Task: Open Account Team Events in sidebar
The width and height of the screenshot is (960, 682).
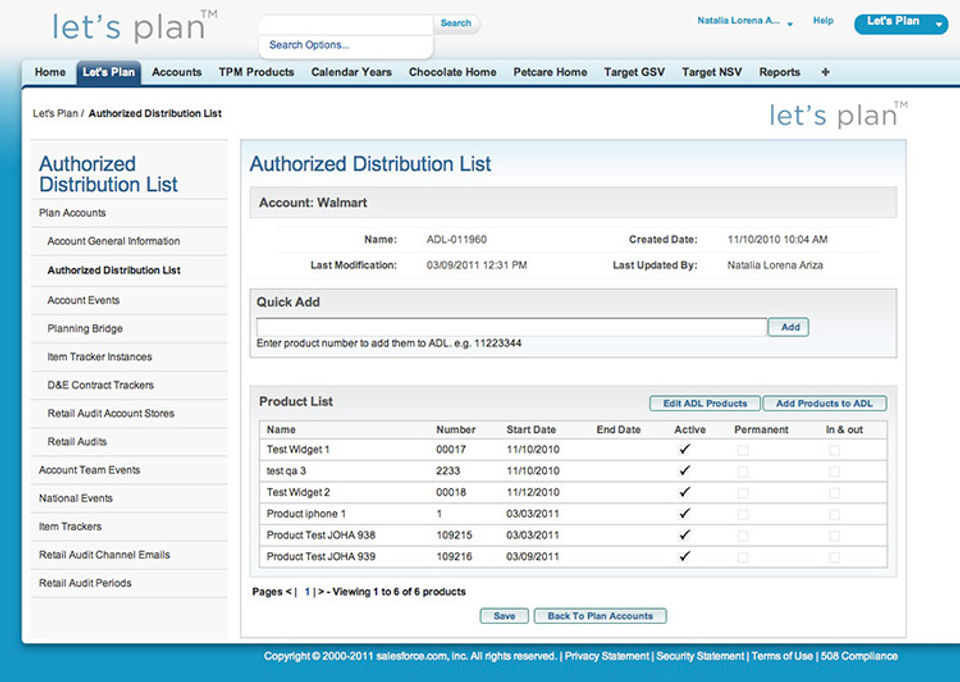Action: point(89,470)
